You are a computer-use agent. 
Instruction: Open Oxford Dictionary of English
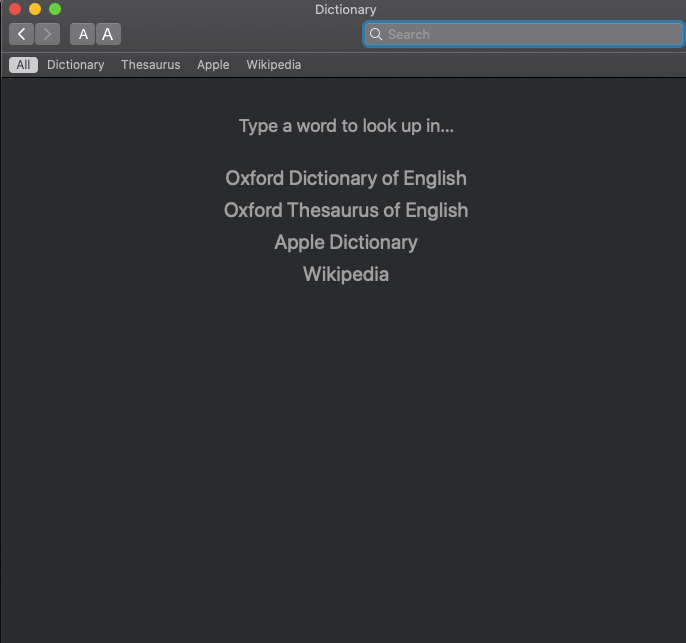pyautogui.click(x=346, y=178)
